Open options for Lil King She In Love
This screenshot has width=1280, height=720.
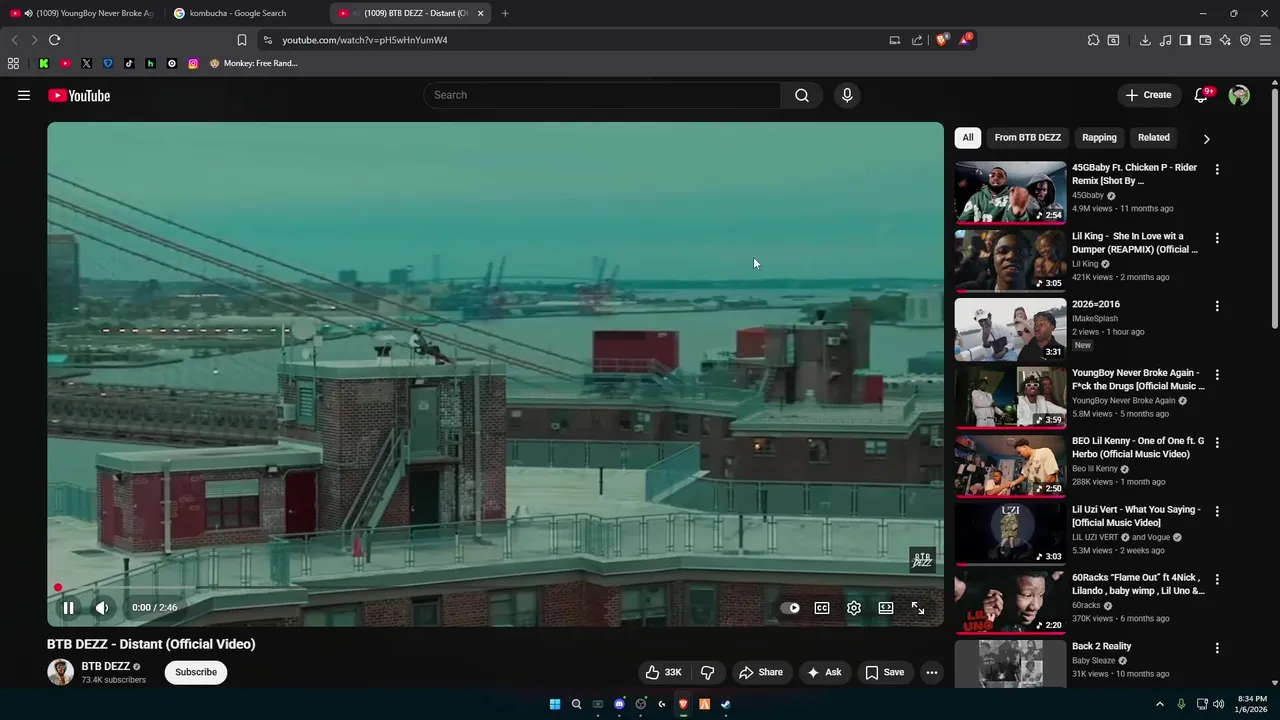click(x=1217, y=238)
